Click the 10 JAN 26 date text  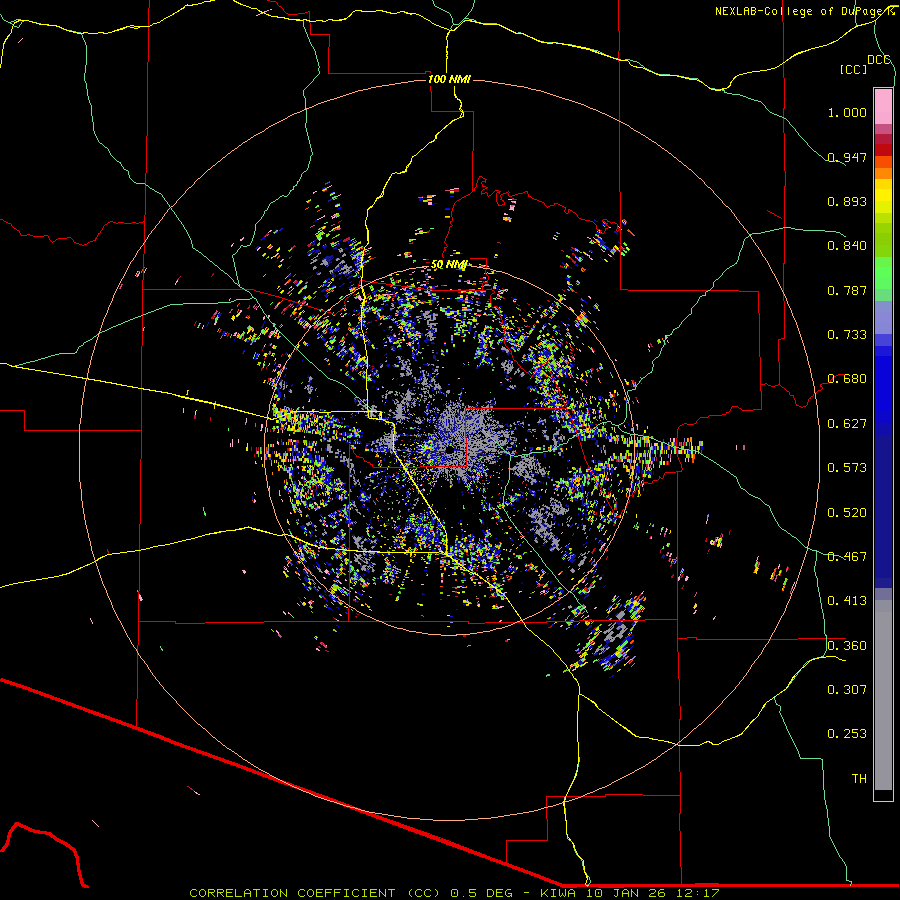tap(627, 893)
